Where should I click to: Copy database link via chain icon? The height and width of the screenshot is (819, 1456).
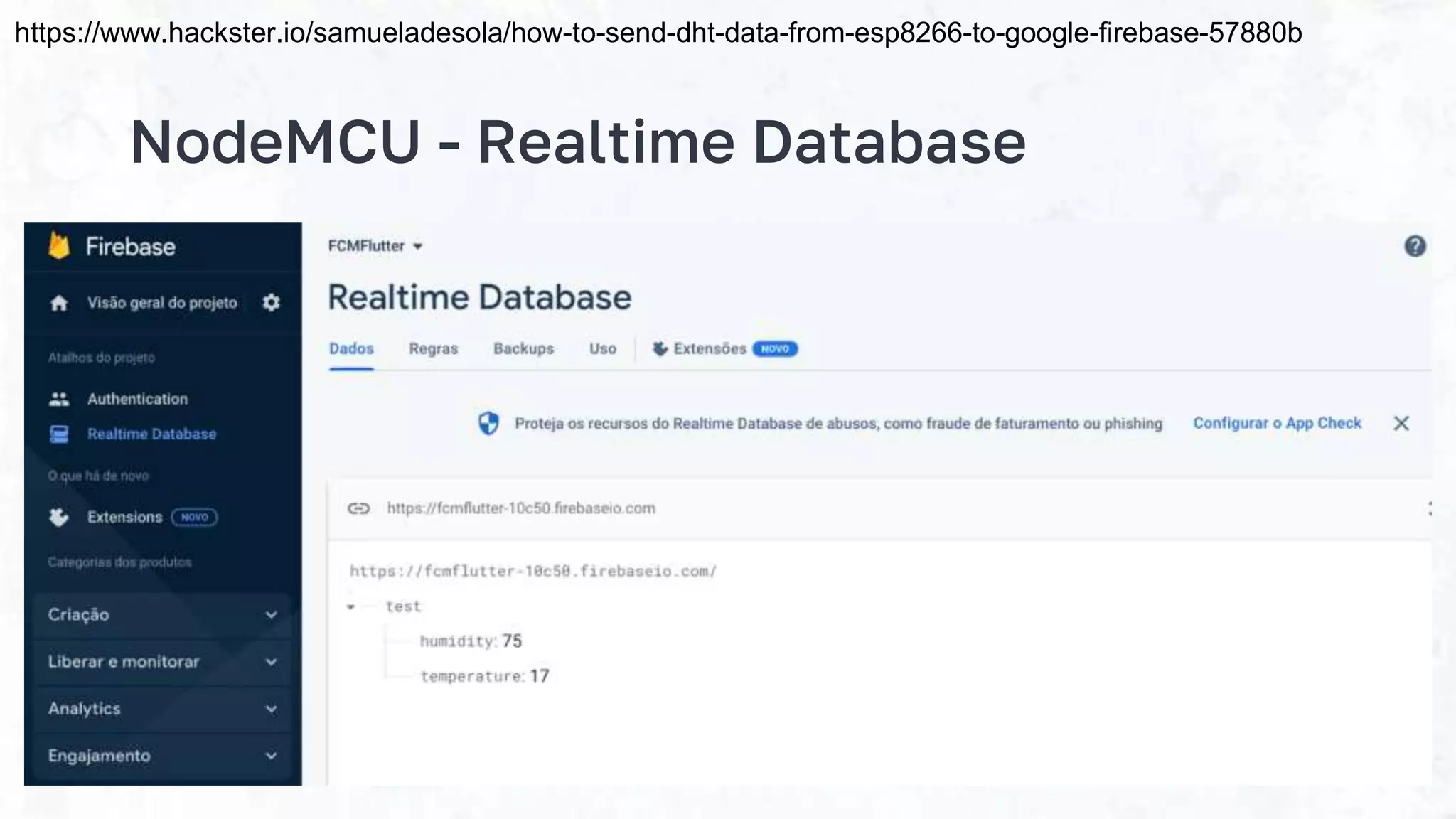click(x=358, y=508)
